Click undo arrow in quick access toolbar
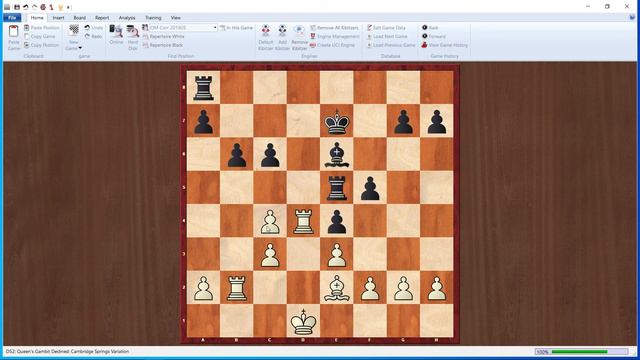640x360 pixels. 26,7
